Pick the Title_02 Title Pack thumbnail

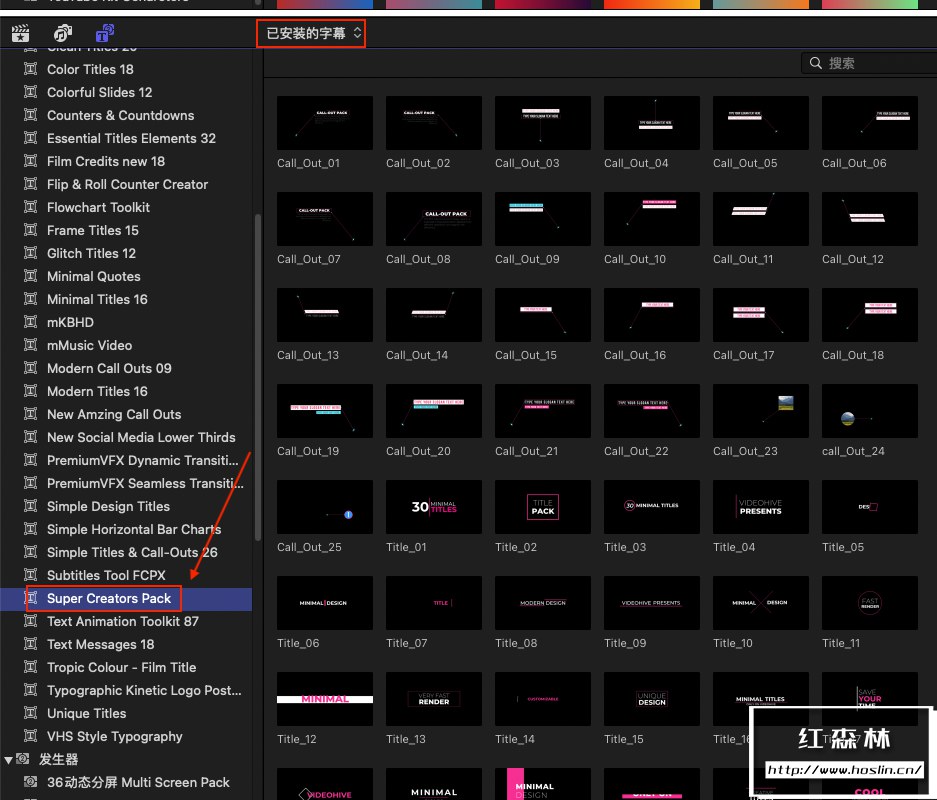[543, 507]
